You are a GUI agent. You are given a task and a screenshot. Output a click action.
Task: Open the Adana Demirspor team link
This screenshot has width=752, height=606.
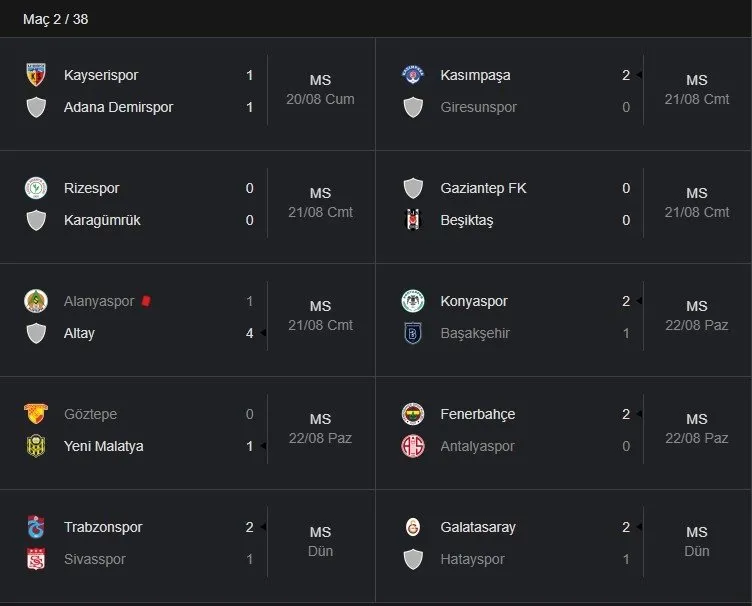click(x=118, y=107)
